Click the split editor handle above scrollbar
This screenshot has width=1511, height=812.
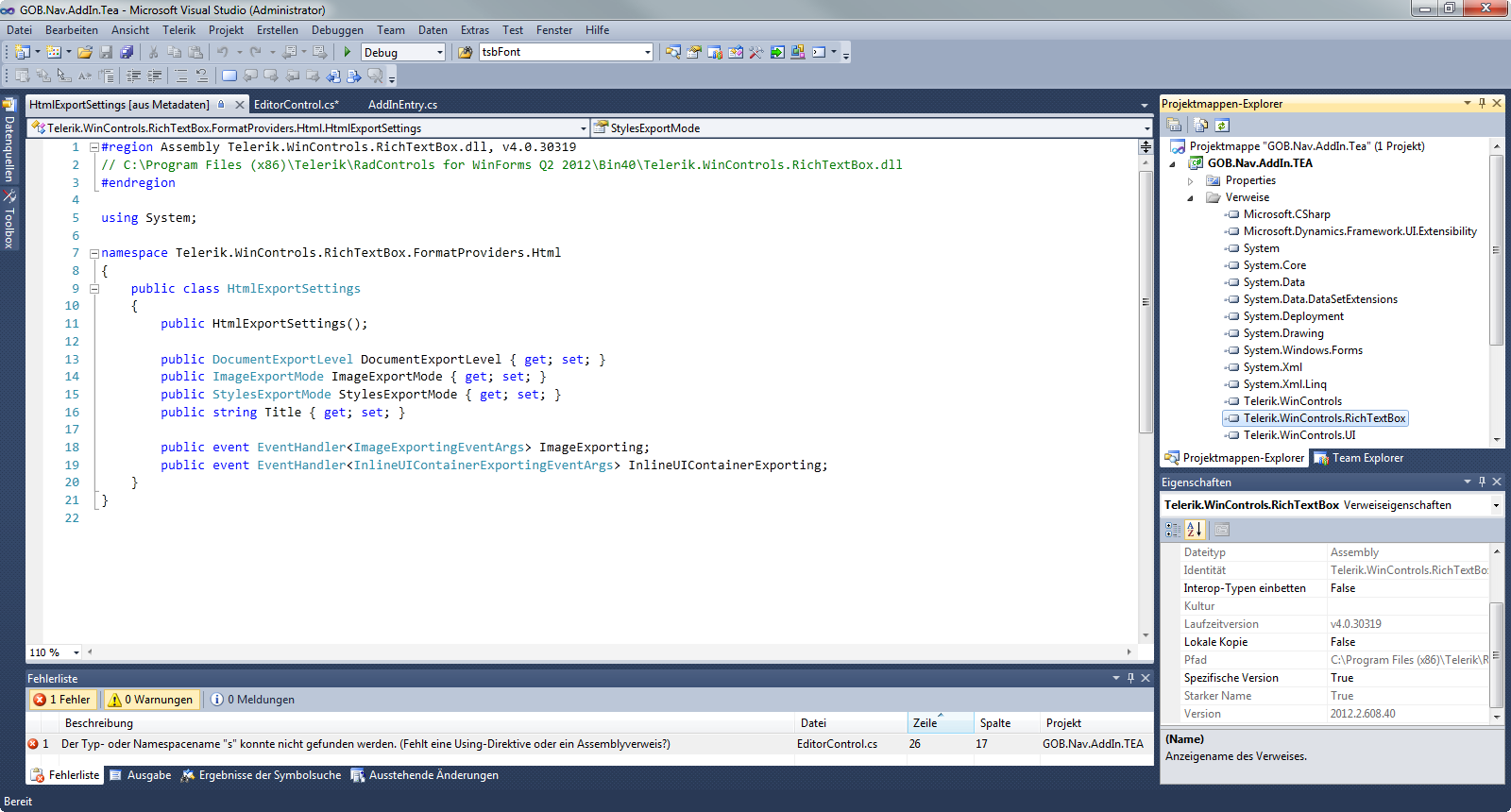[1146, 146]
